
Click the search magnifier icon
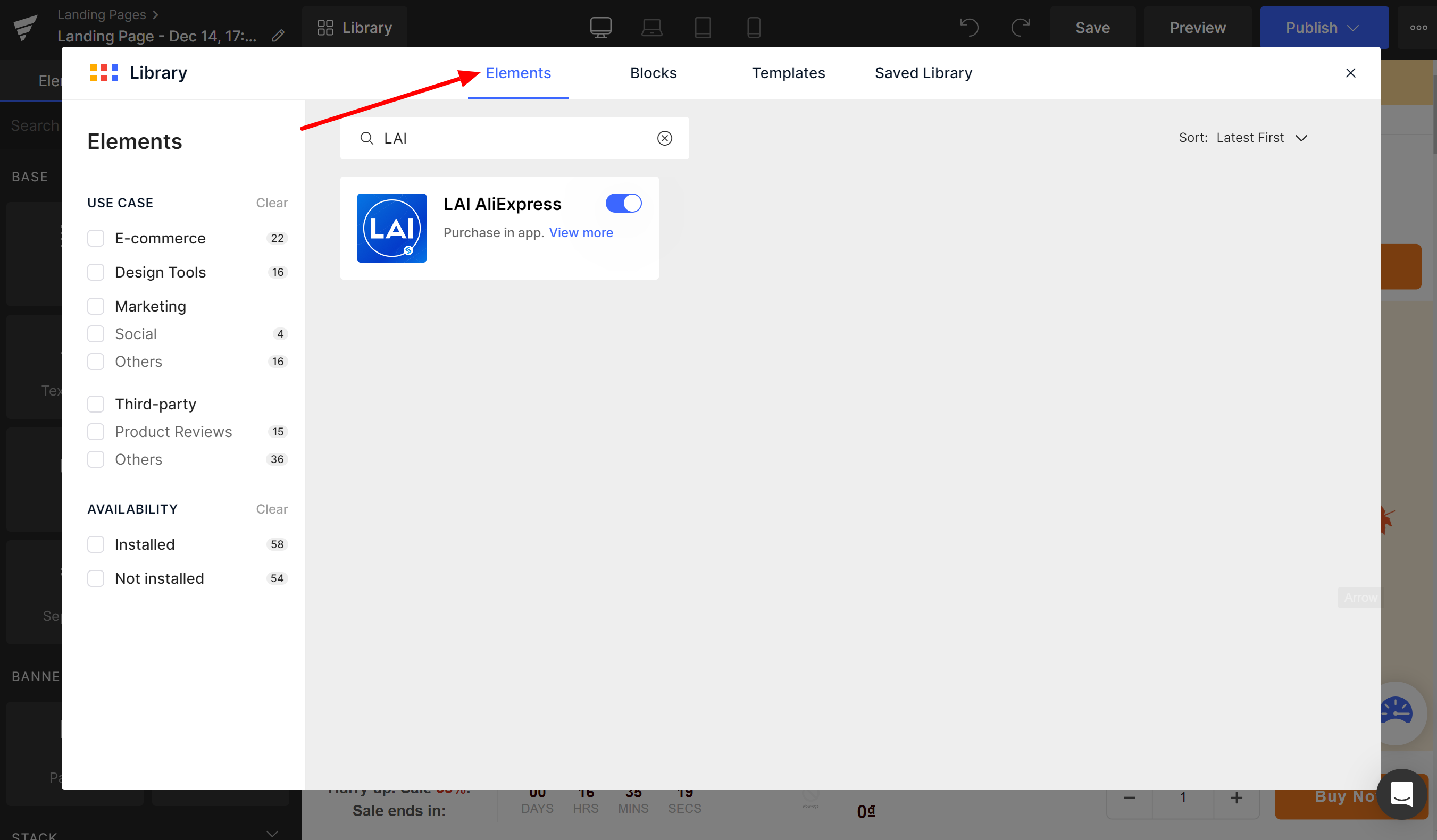click(366, 138)
